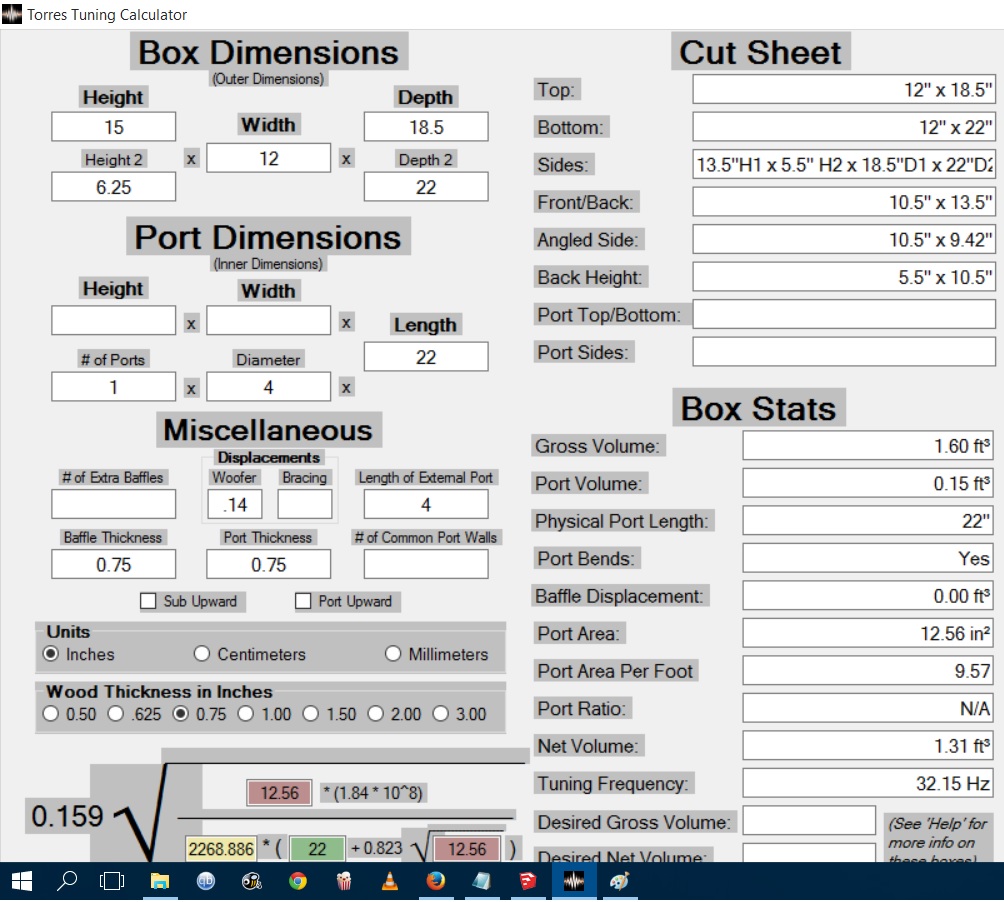The image size is (1004, 902).
Task: Open Firefox from the taskbar
Action: point(435,881)
